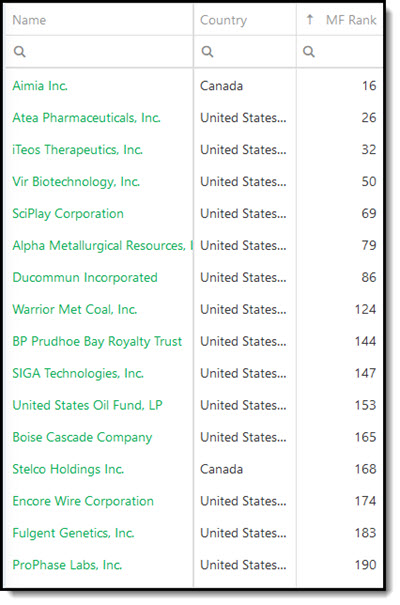Focus the Country filter input field

[x=245, y=51]
